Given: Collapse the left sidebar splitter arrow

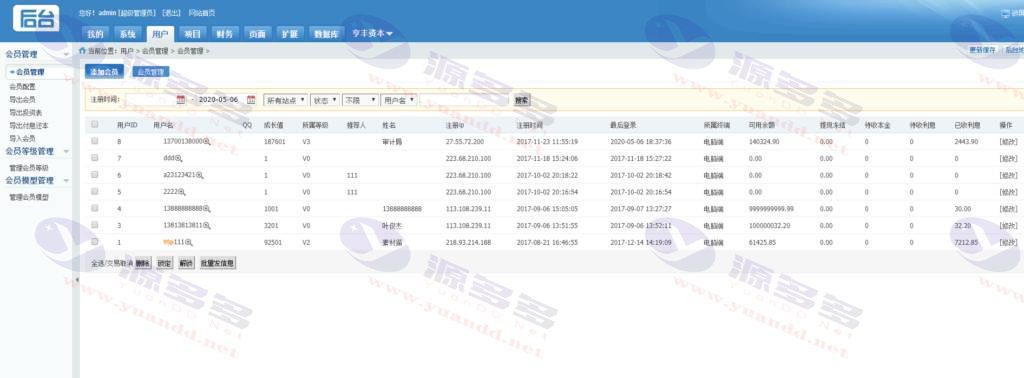Looking at the screenshot, I should click(76, 279).
